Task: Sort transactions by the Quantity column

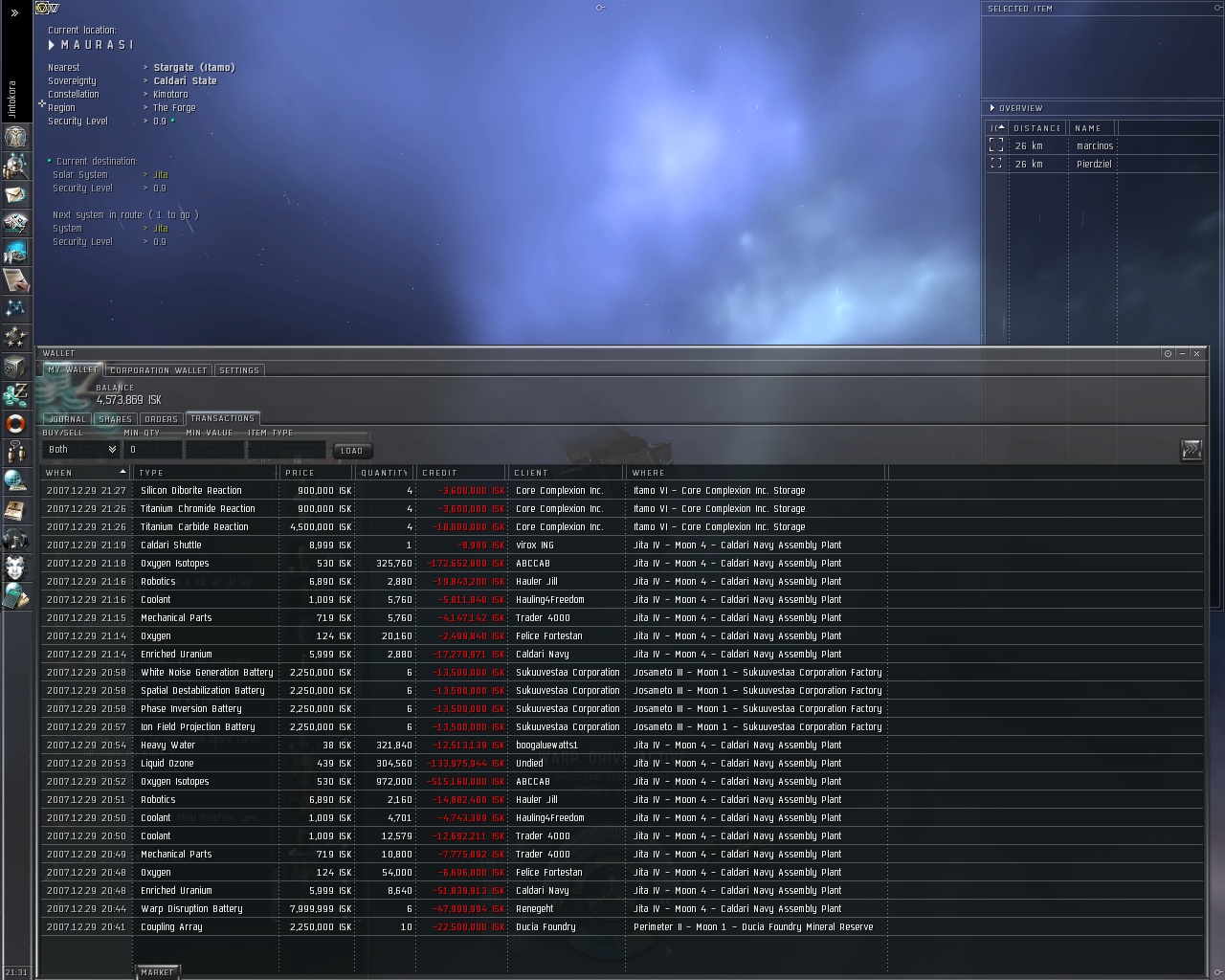Action: [385, 473]
